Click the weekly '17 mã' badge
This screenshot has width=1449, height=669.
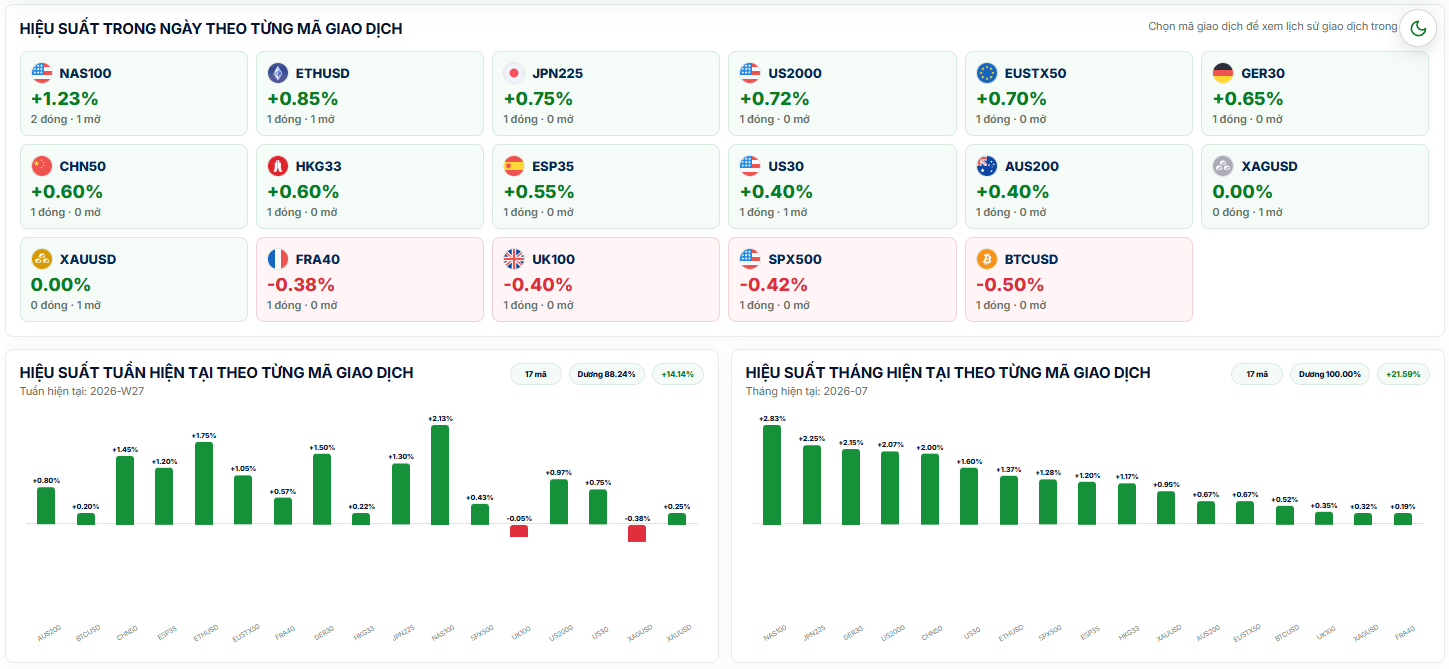536,374
